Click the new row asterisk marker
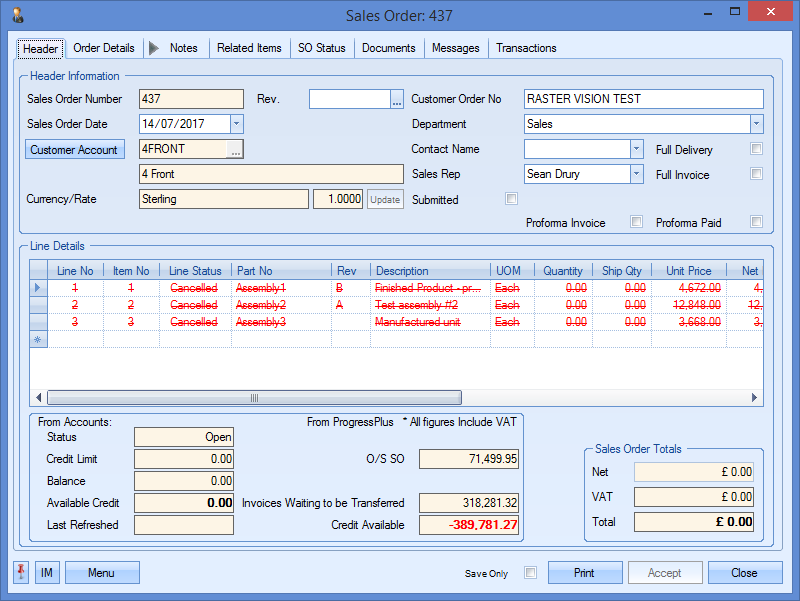 pyautogui.click(x=39, y=339)
